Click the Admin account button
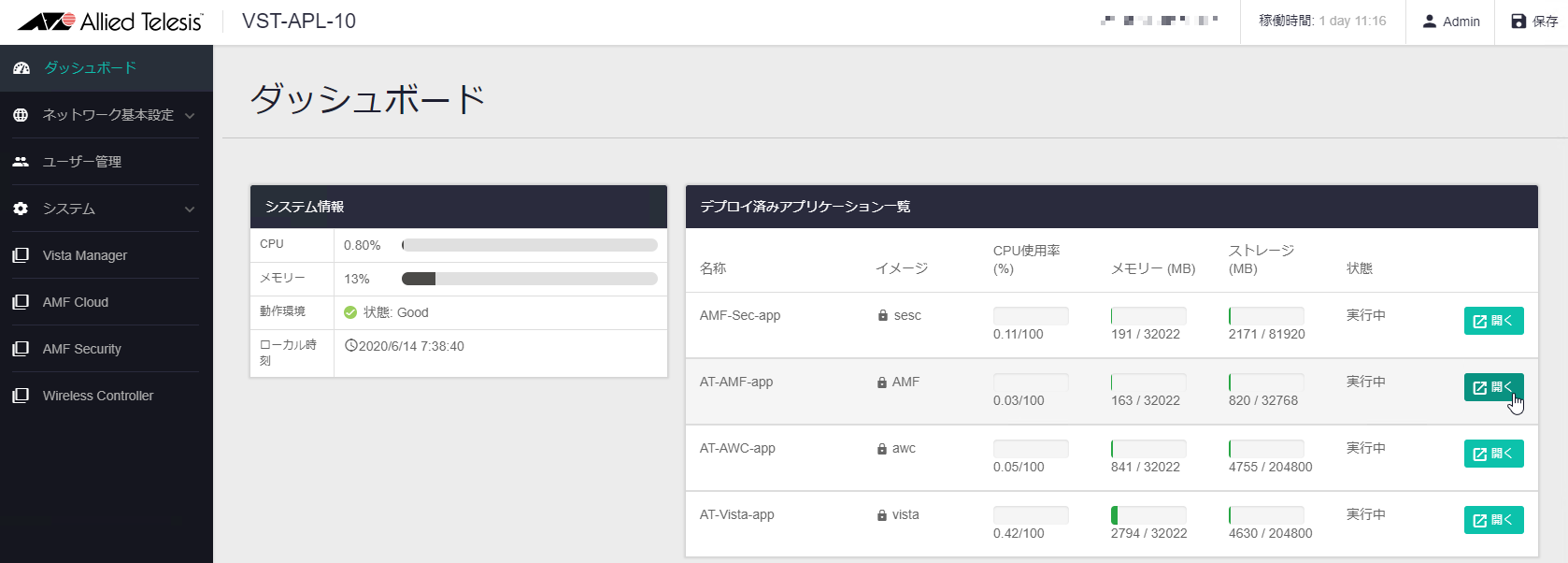Image resolution: width=1568 pixels, height=563 pixels. point(1451,22)
